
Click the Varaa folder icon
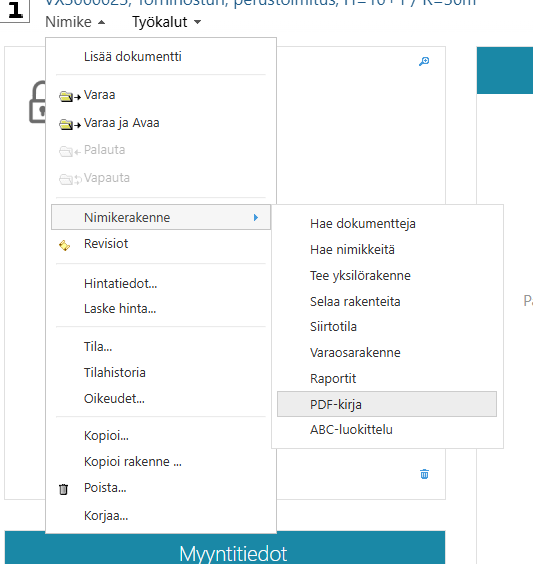(x=70, y=96)
